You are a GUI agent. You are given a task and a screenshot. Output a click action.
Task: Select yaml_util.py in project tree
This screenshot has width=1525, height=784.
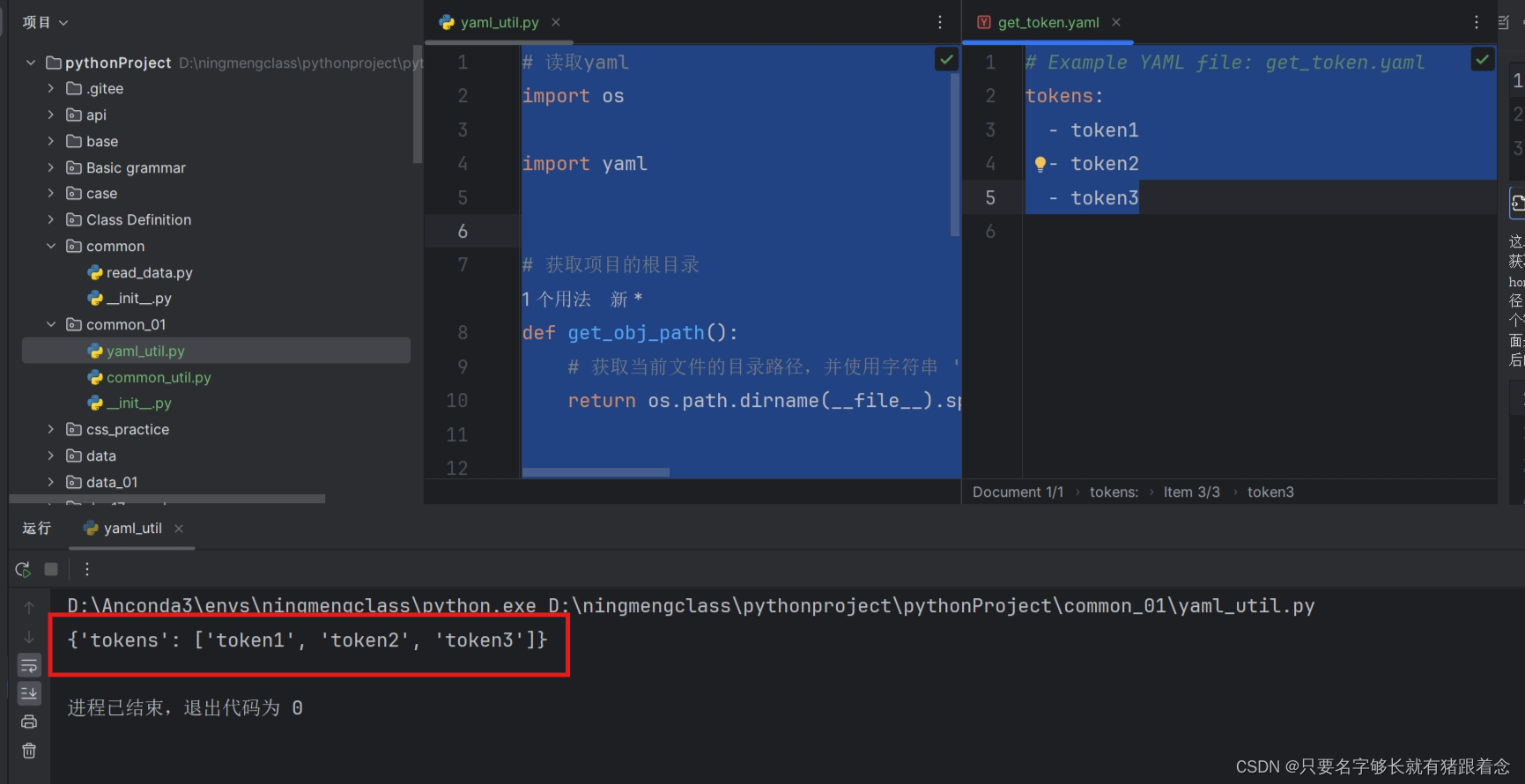pos(216,351)
